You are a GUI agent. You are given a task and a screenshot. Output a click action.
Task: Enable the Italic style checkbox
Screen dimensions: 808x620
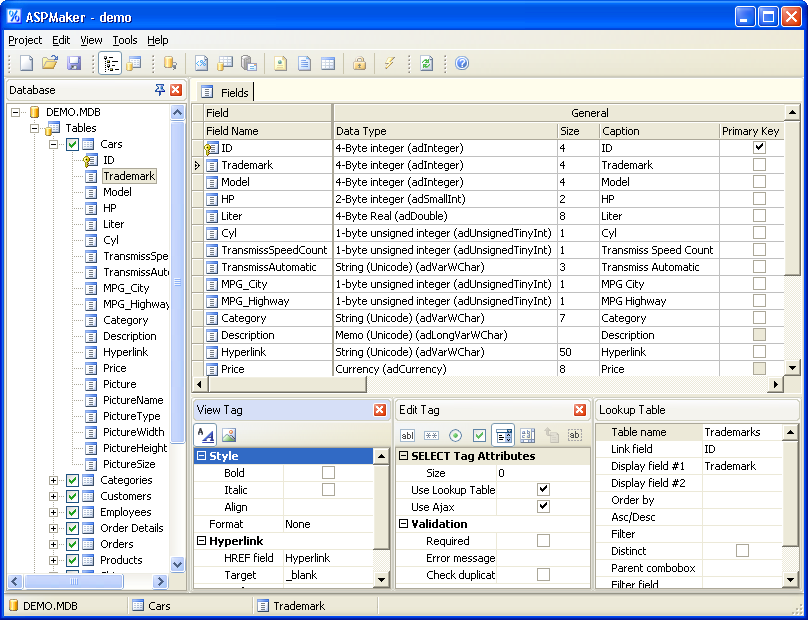(x=328, y=490)
